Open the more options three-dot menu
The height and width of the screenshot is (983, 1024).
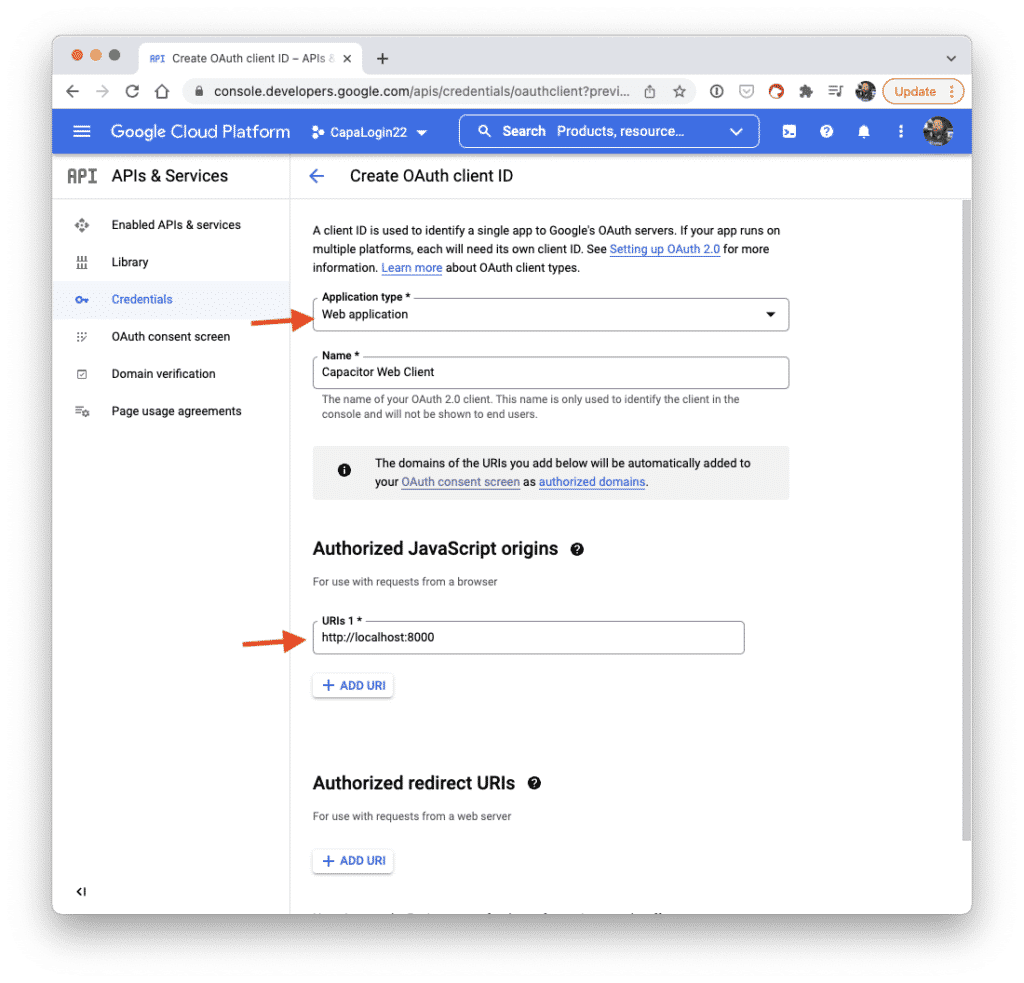901,131
